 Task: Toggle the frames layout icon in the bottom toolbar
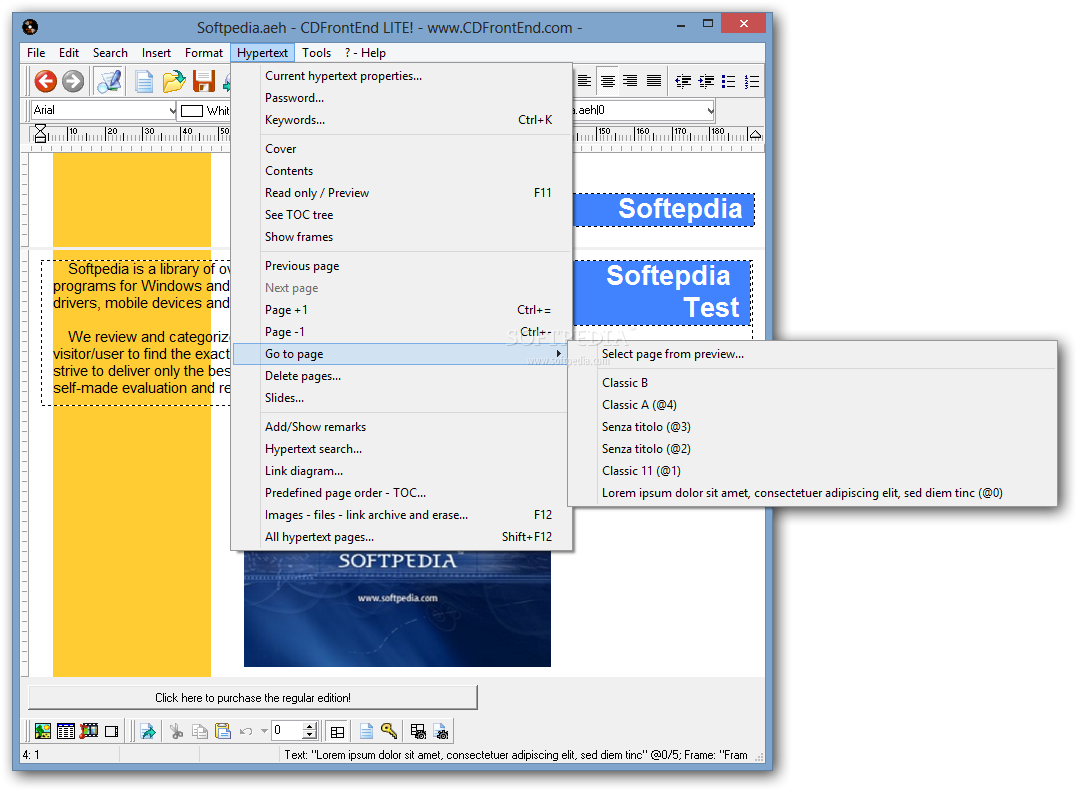pos(338,732)
